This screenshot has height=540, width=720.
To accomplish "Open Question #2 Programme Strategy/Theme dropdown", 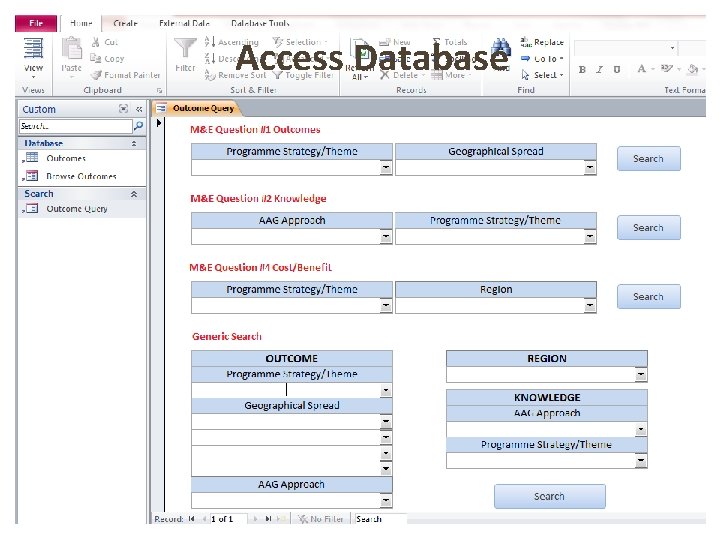I will (x=590, y=236).
